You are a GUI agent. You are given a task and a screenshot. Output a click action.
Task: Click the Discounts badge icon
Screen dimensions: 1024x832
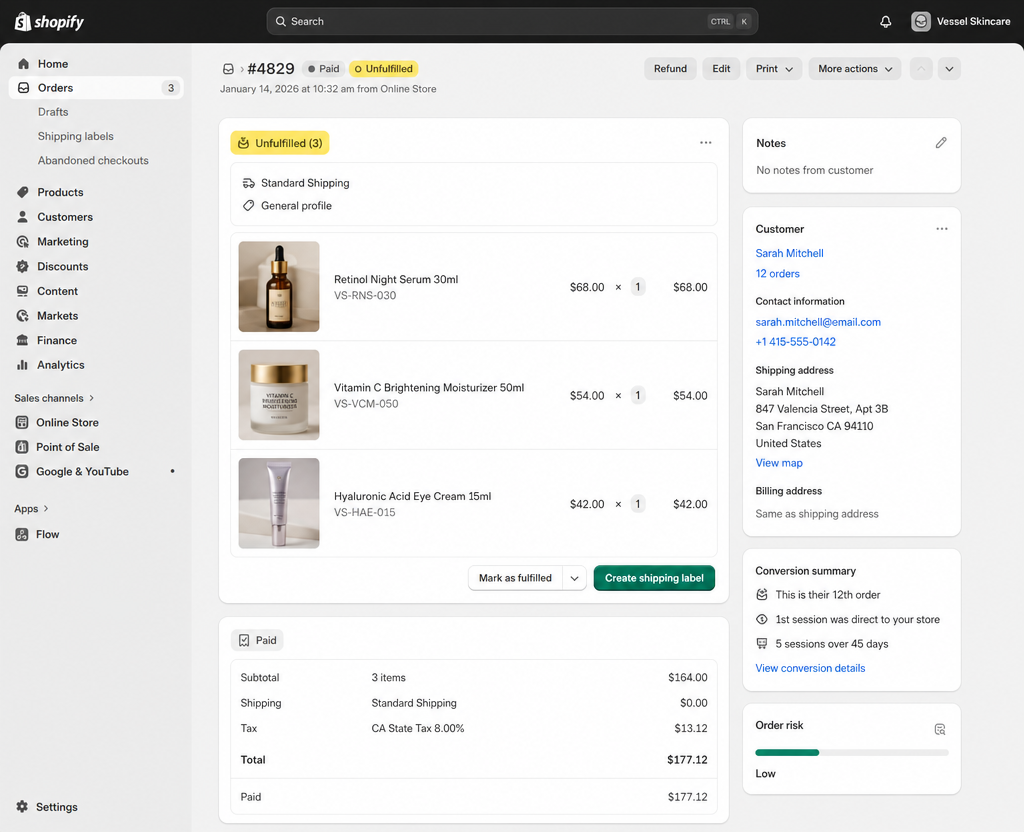point(23,266)
